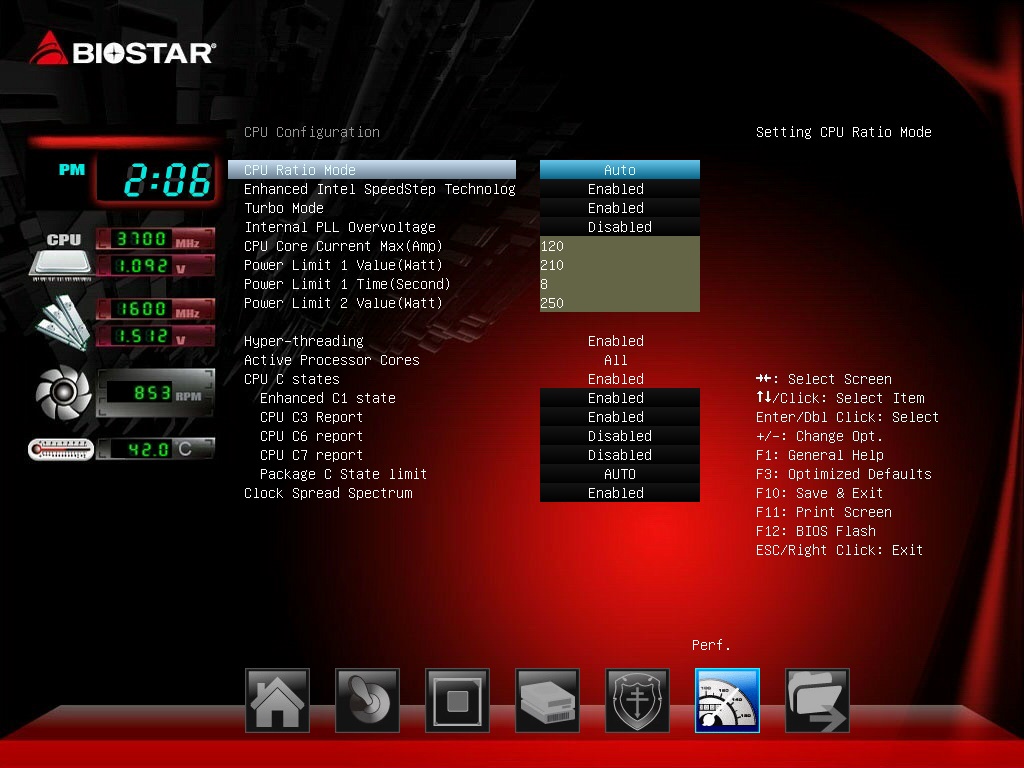This screenshot has width=1024, height=768.
Task: Click the 42.0 C temperature readout
Action: 155,449
